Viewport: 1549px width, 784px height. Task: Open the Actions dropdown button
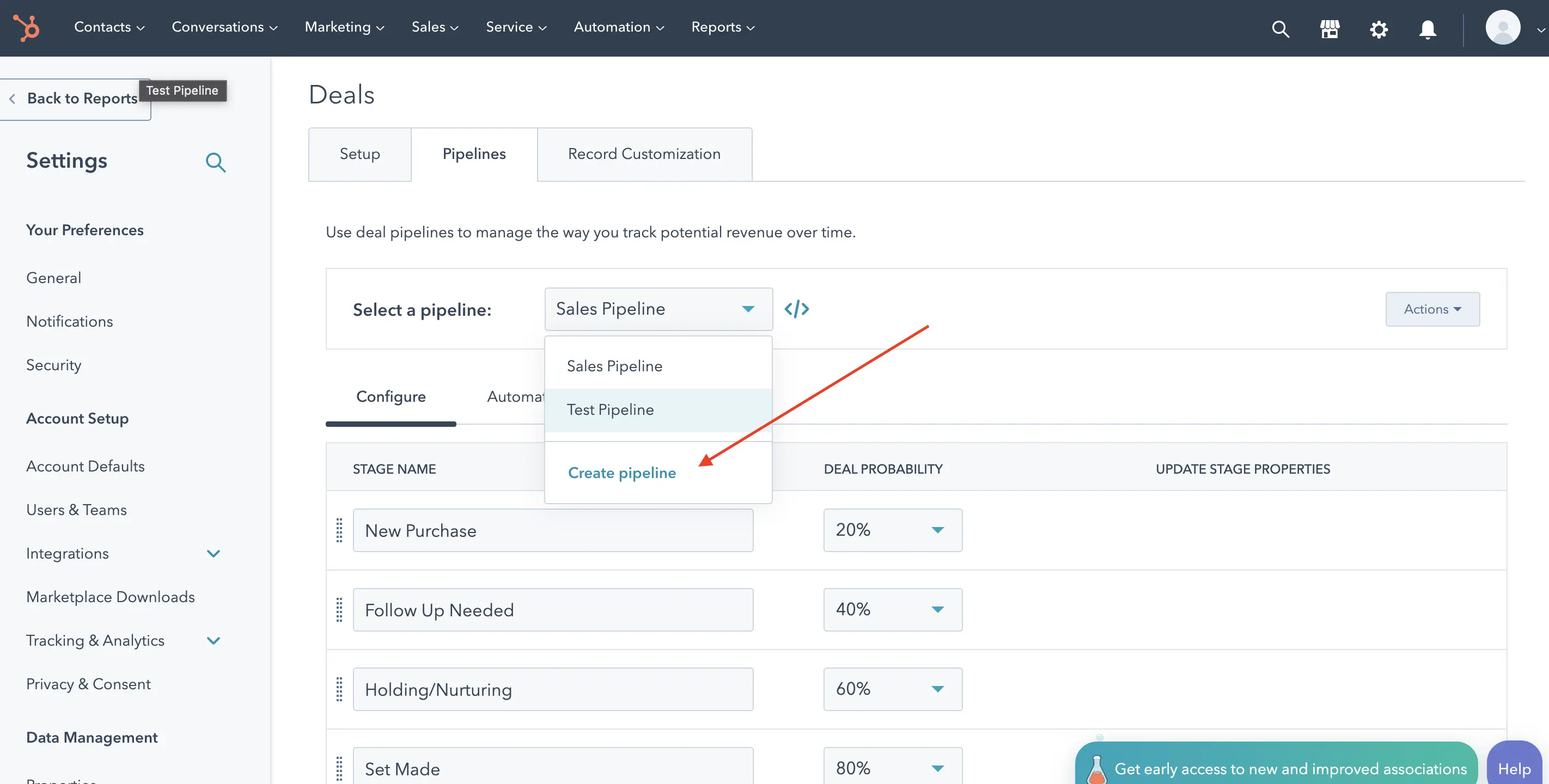click(x=1432, y=309)
